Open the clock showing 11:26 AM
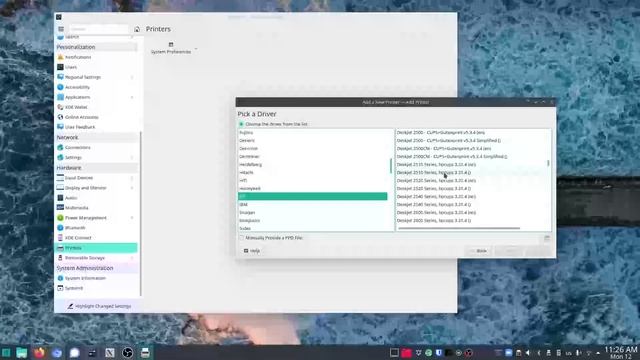The height and width of the screenshot is (360, 640). (x=620, y=353)
